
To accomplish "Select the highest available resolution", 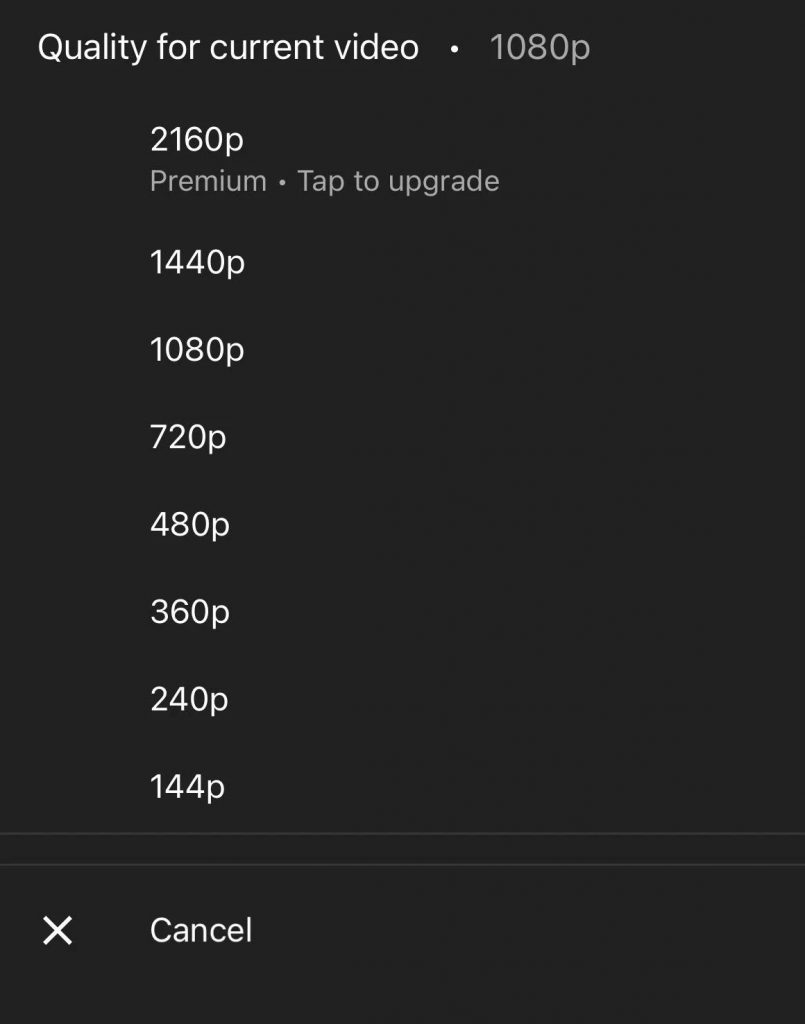I will coord(196,139).
